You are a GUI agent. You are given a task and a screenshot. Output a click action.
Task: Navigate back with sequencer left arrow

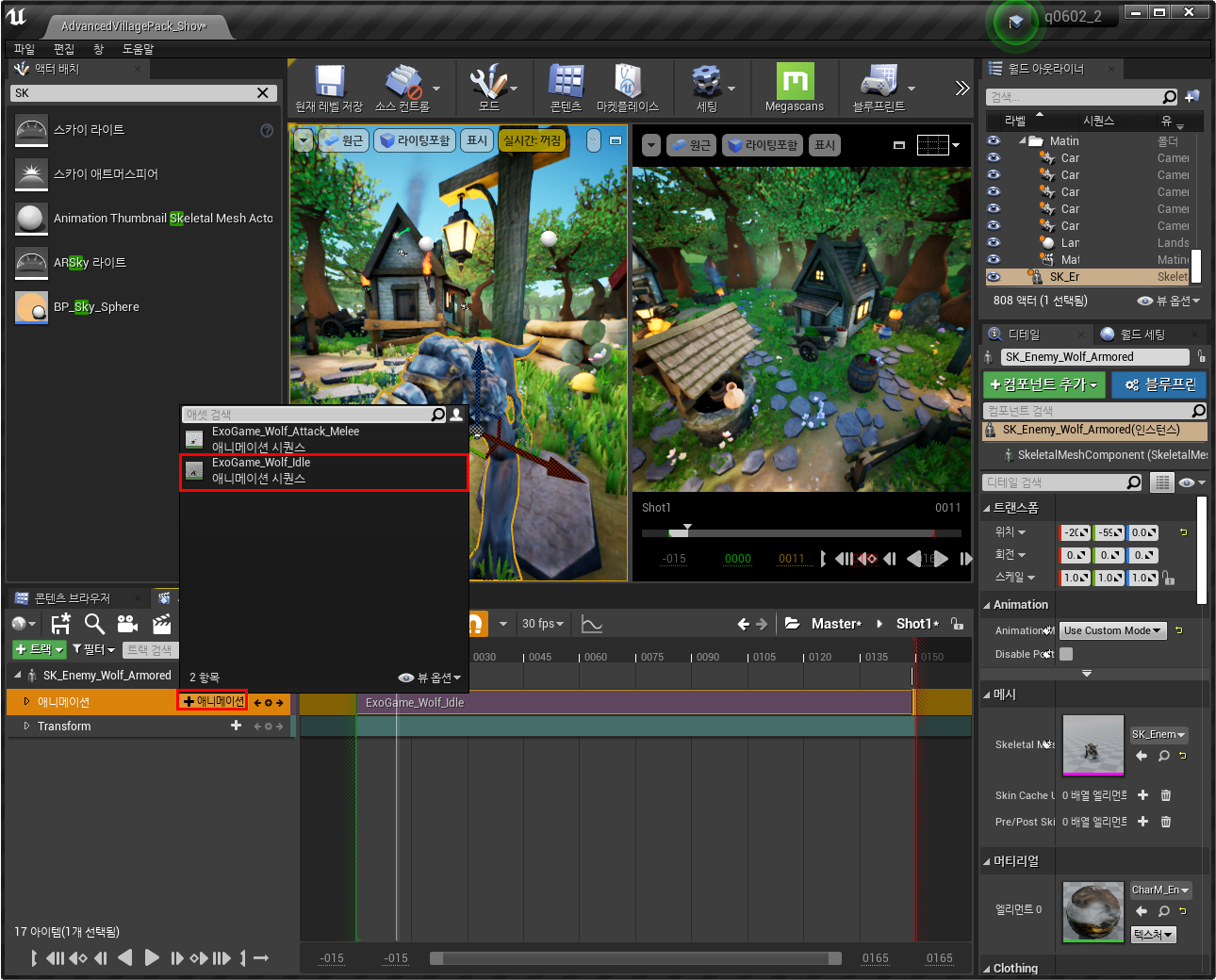click(x=744, y=624)
